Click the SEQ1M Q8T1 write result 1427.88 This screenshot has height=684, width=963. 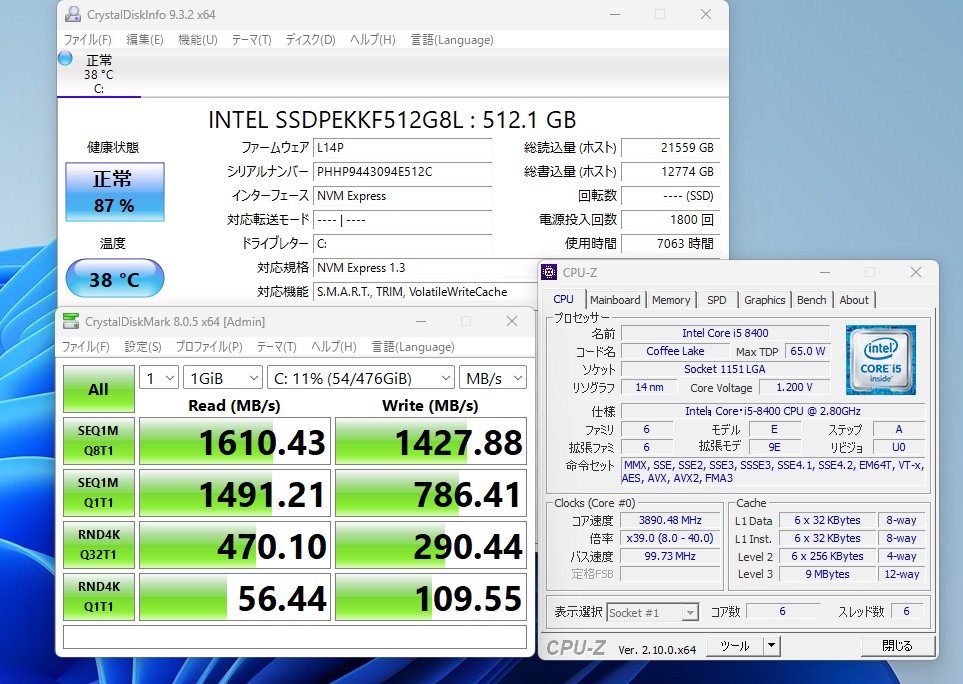[x=431, y=441]
